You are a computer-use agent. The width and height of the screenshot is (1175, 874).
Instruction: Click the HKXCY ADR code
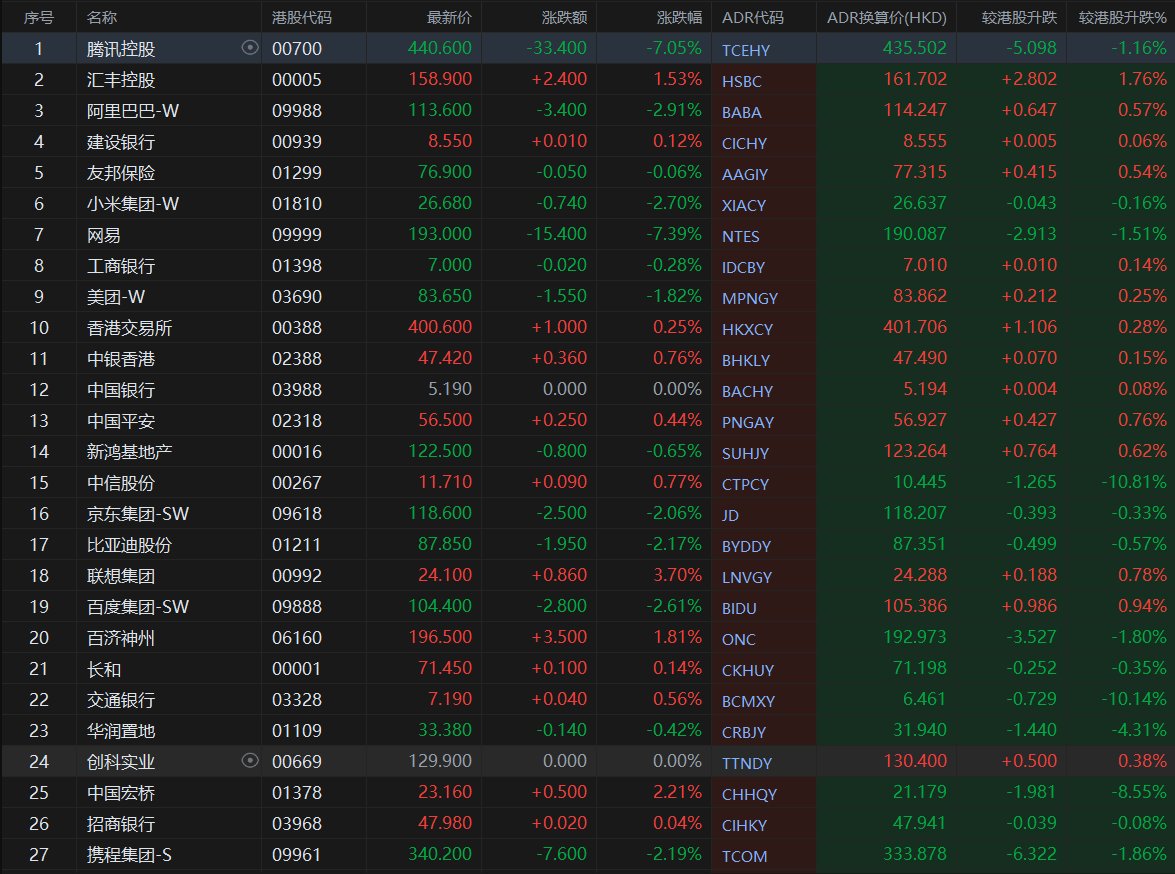pos(747,329)
